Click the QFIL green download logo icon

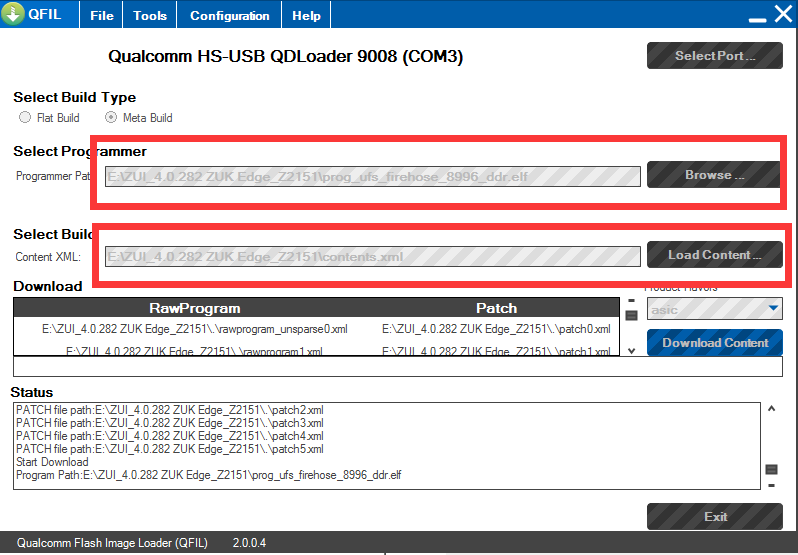coord(13,14)
